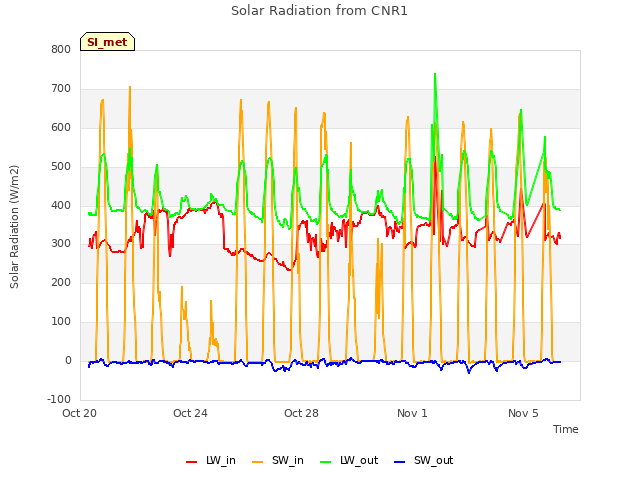Click the blue SW_out legend color marker
The height and width of the screenshot is (480, 640).
pos(400,462)
